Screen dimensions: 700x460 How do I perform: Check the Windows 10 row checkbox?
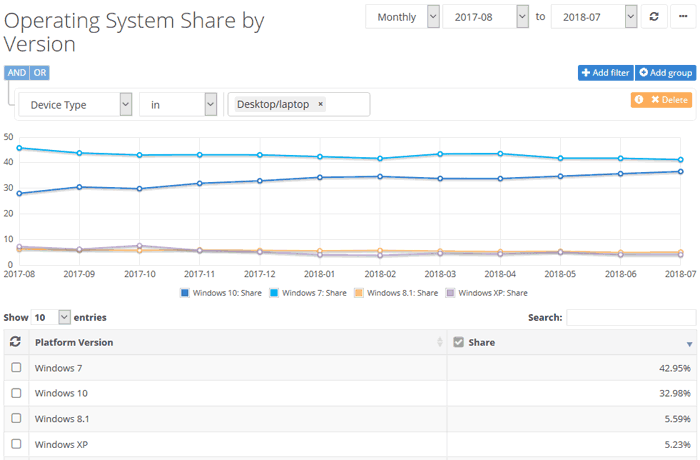16,393
